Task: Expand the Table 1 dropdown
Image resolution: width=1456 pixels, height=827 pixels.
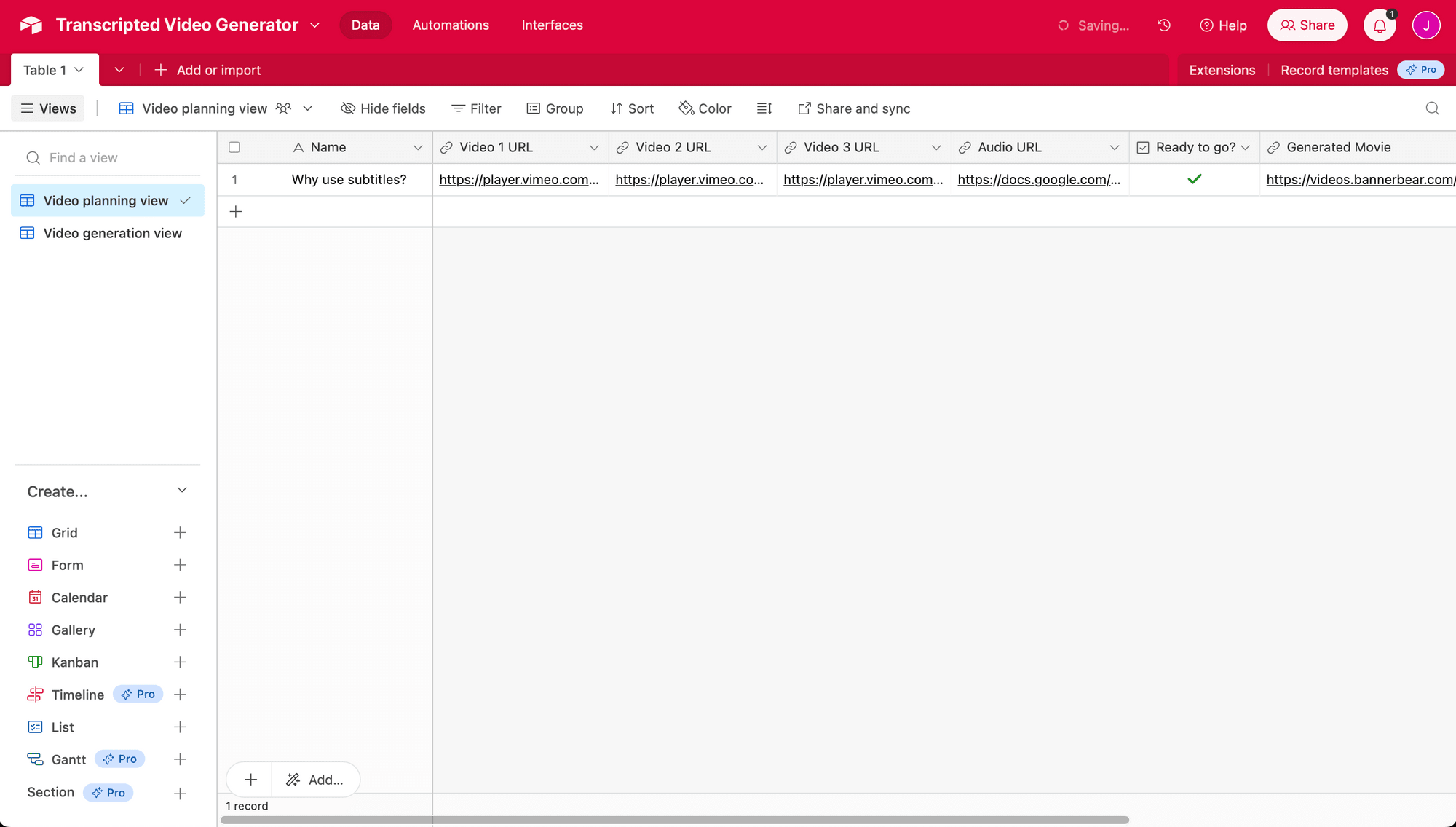Action: click(78, 69)
